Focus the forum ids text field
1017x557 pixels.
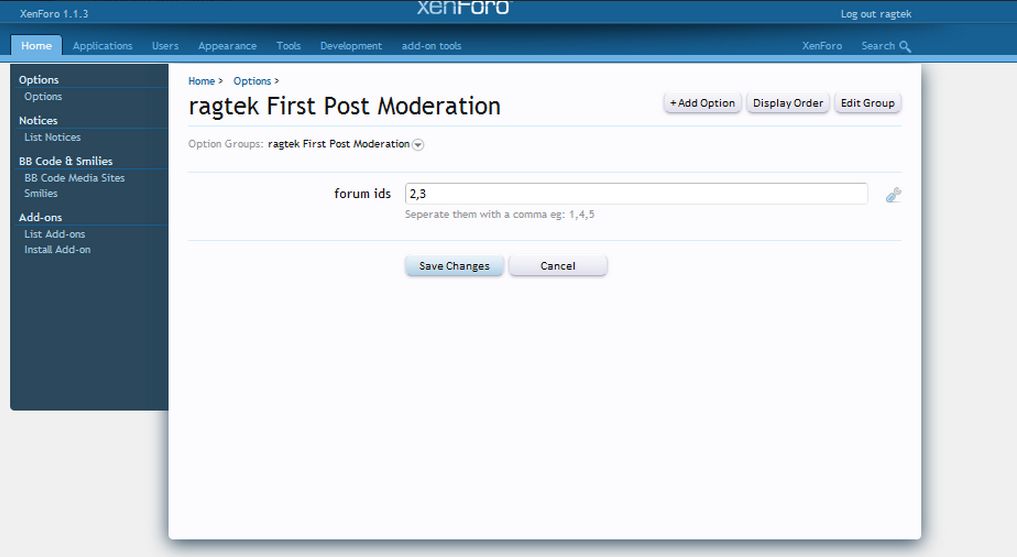point(635,194)
